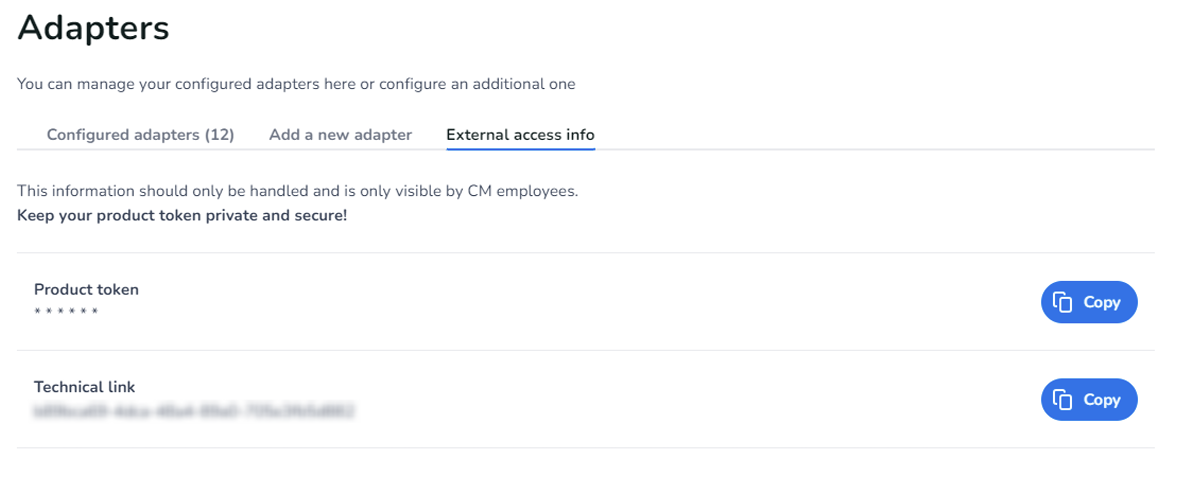
Task: Click the copy icon beside Product token
Action: [1063, 302]
